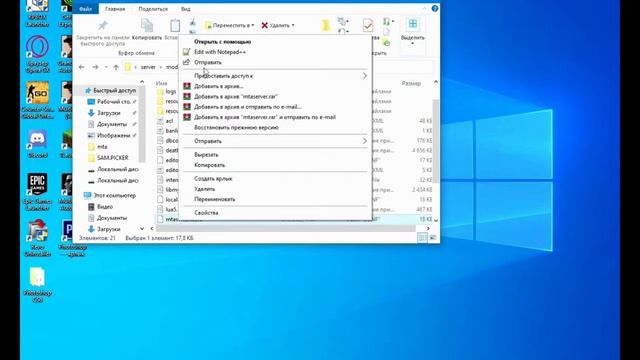The image size is (640, 360).
Task: Switch to the Вид tab
Action: [186, 9]
